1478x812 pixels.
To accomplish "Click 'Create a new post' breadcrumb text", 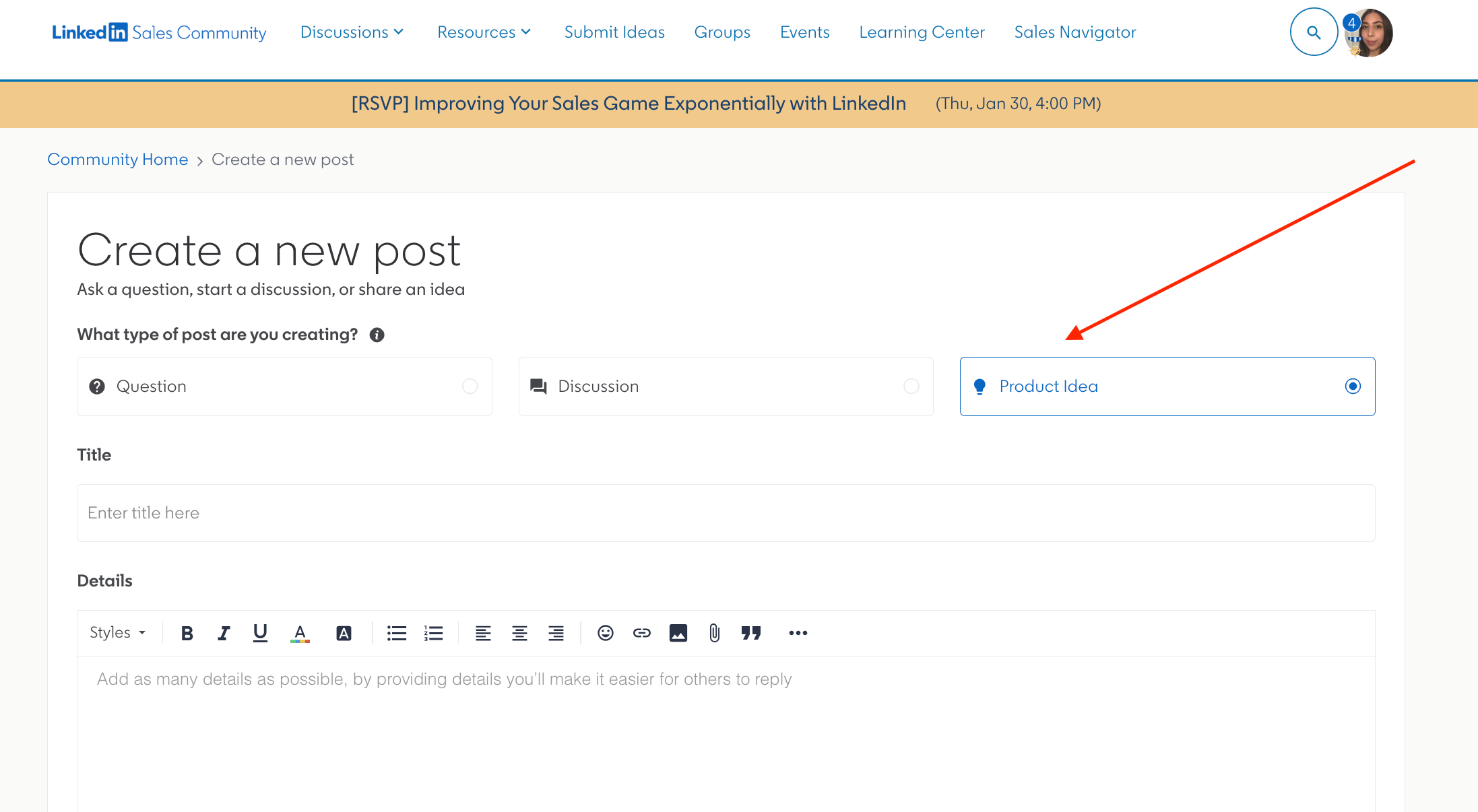I will coord(282,160).
